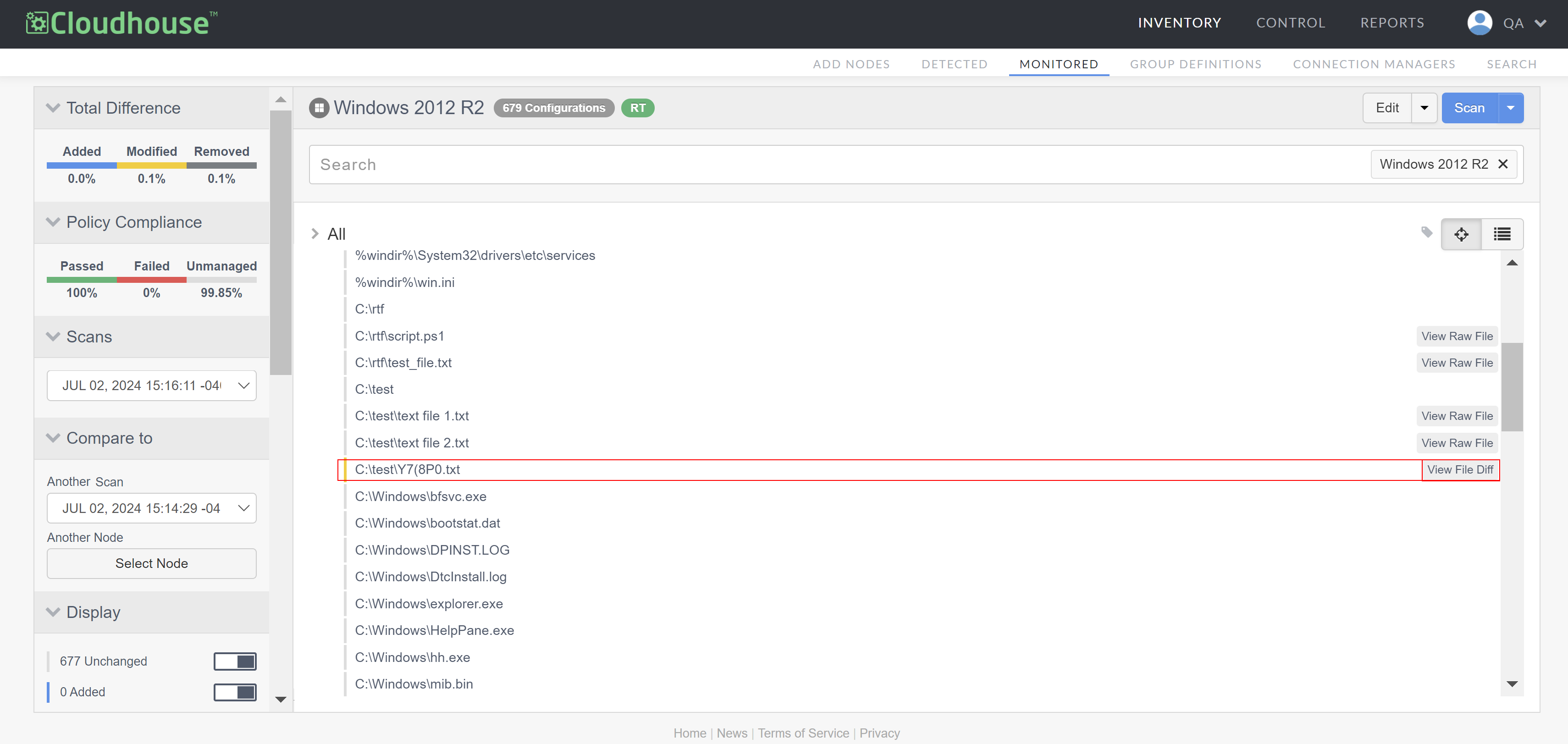Go to the Inventory menu
1568x744 pixels.
[1180, 23]
